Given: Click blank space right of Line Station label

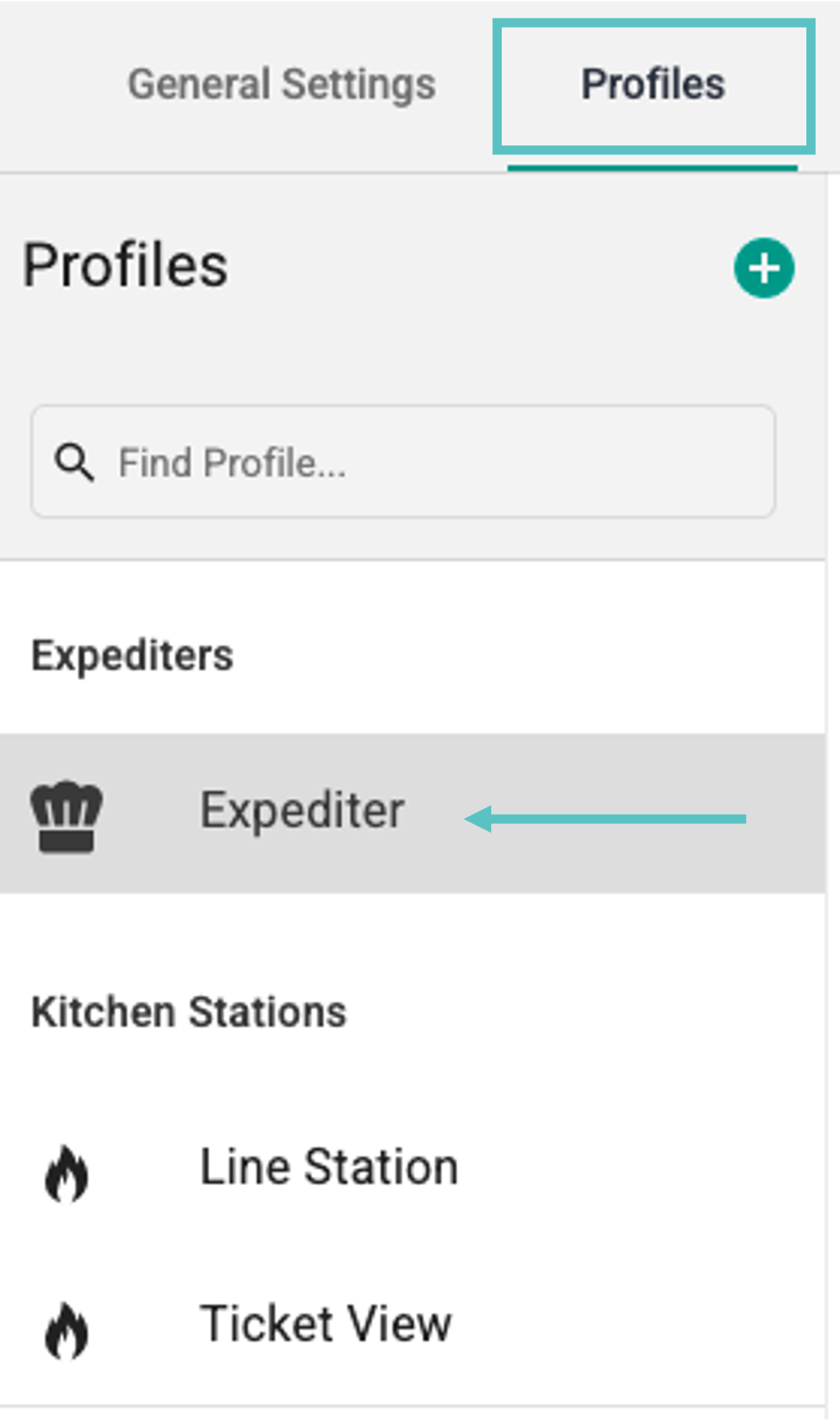Looking at the screenshot, I should 633,1167.
